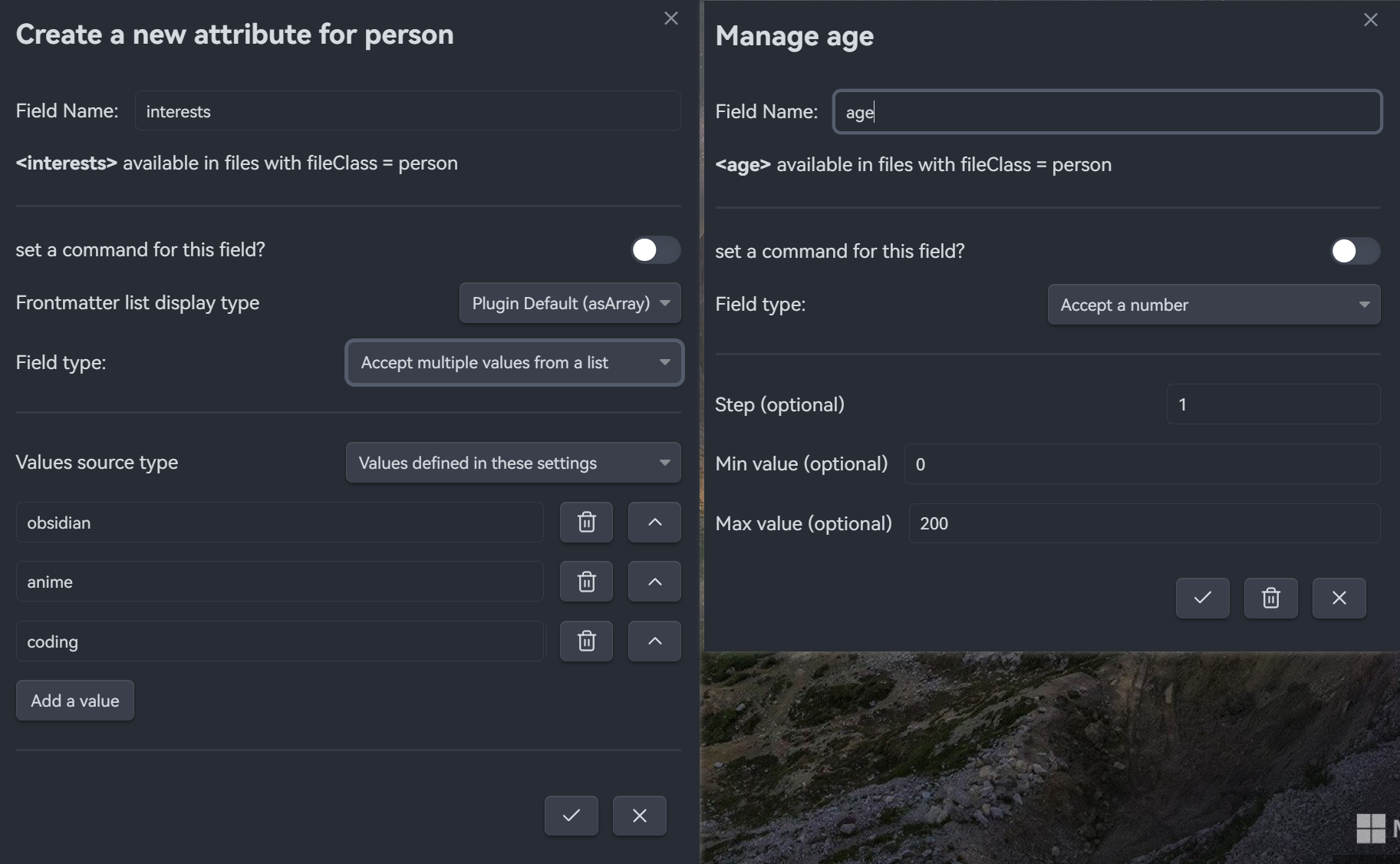Viewport: 1400px width, 864px height.
Task: Move the 'anime' value up
Action: [x=654, y=582]
